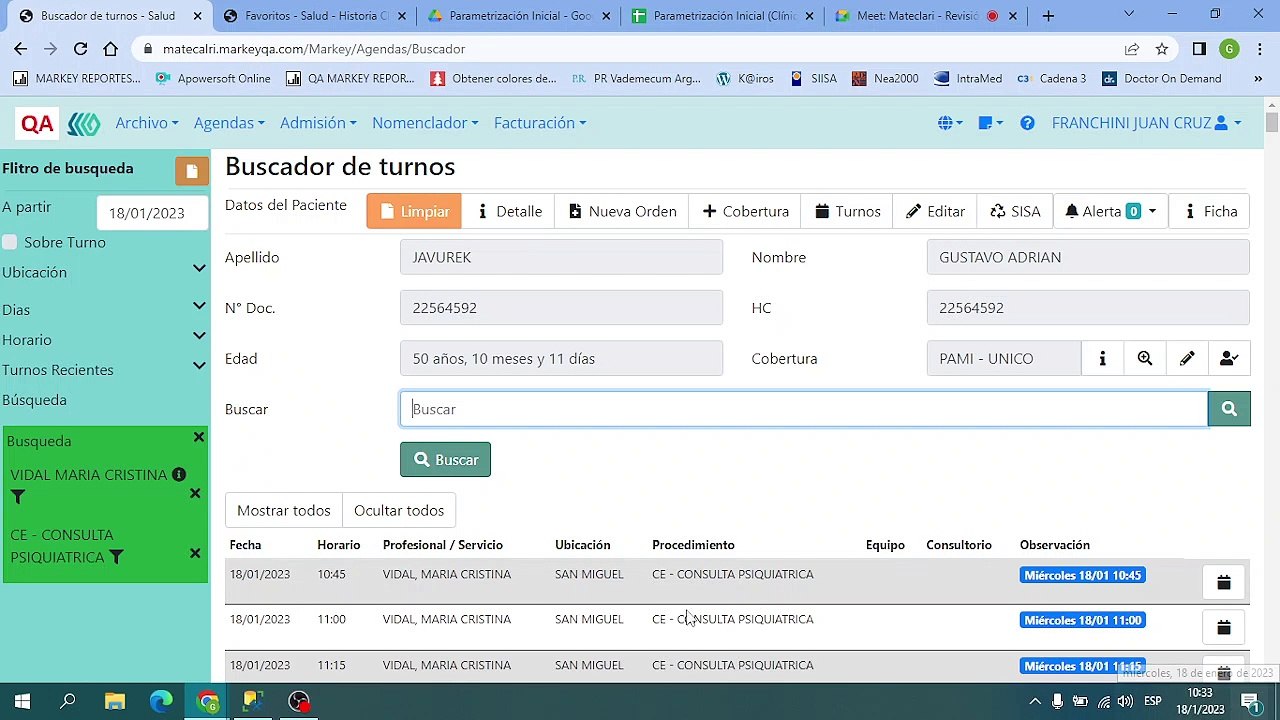Open the Doctor On Demand bookmark
Image resolution: width=1280 pixels, height=720 pixels.
tap(1161, 78)
